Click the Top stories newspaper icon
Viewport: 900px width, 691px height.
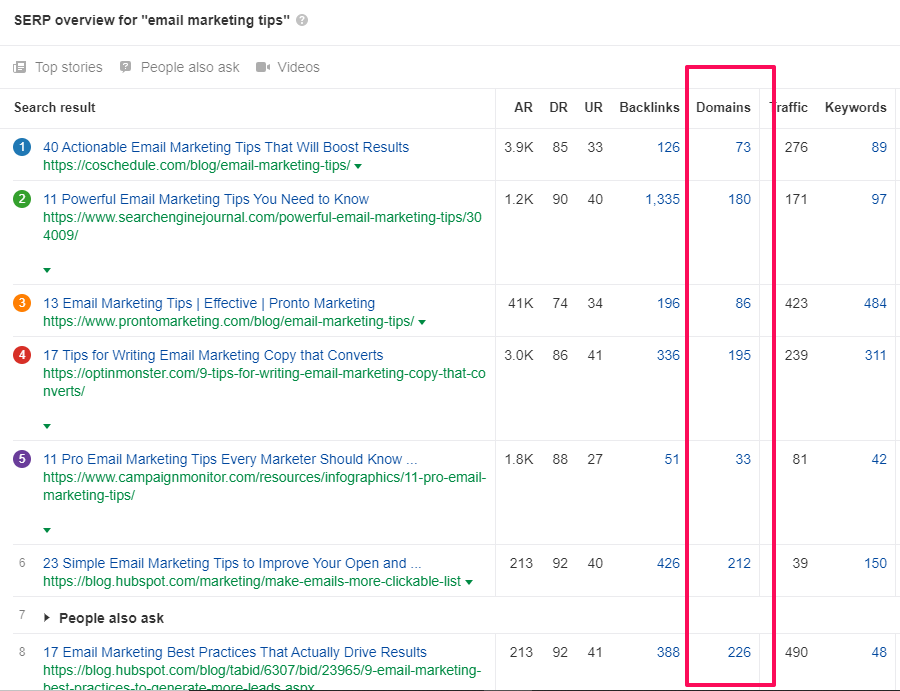19,67
